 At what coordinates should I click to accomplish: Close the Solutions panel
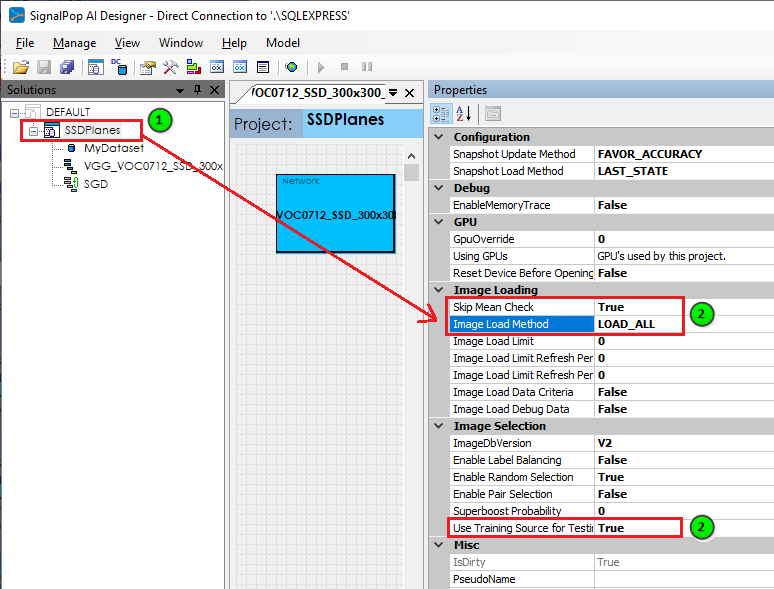(214, 90)
